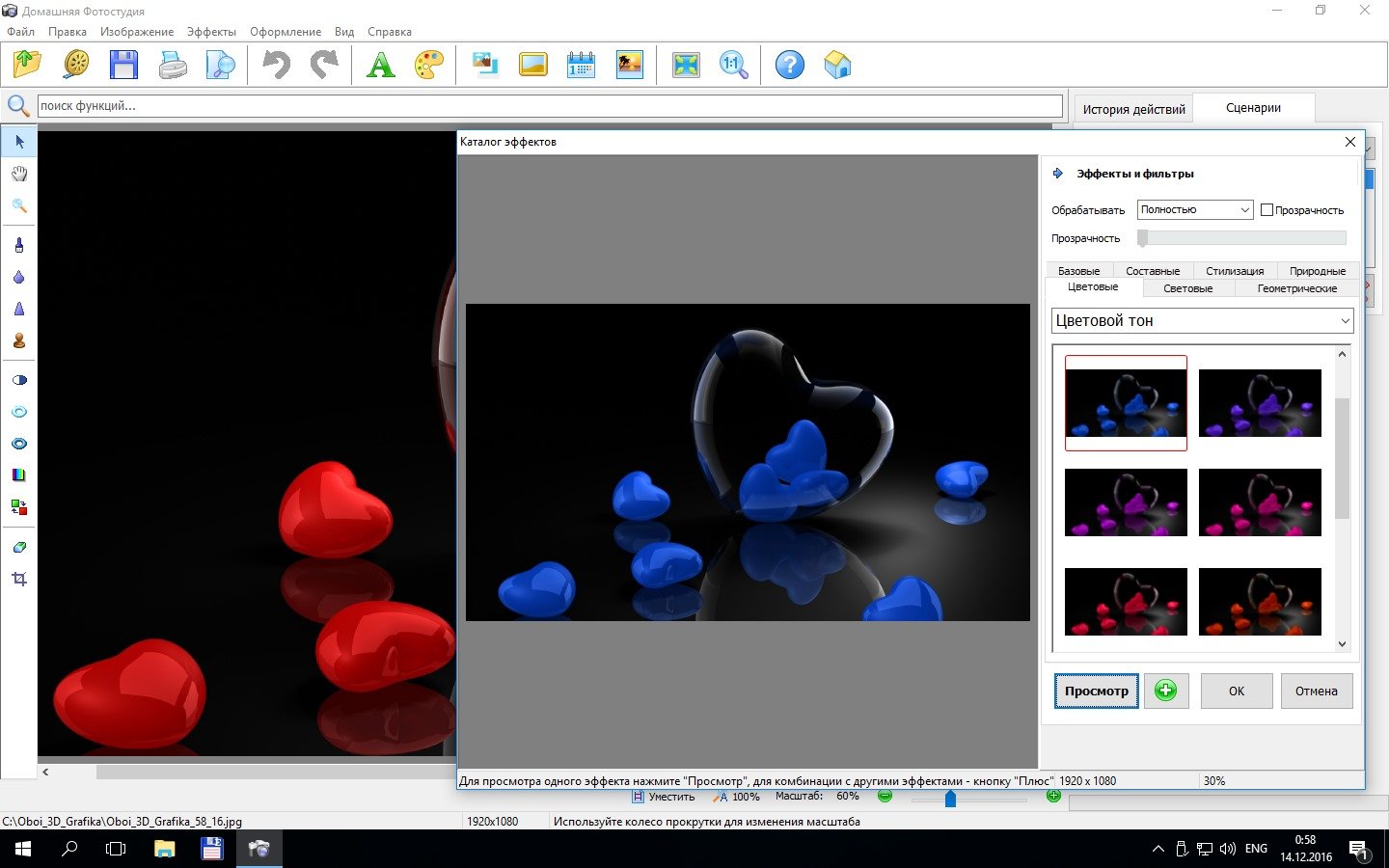Click the blue help question mark icon
Image resolution: width=1389 pixels, height=868 pixels.
(789, 66)
